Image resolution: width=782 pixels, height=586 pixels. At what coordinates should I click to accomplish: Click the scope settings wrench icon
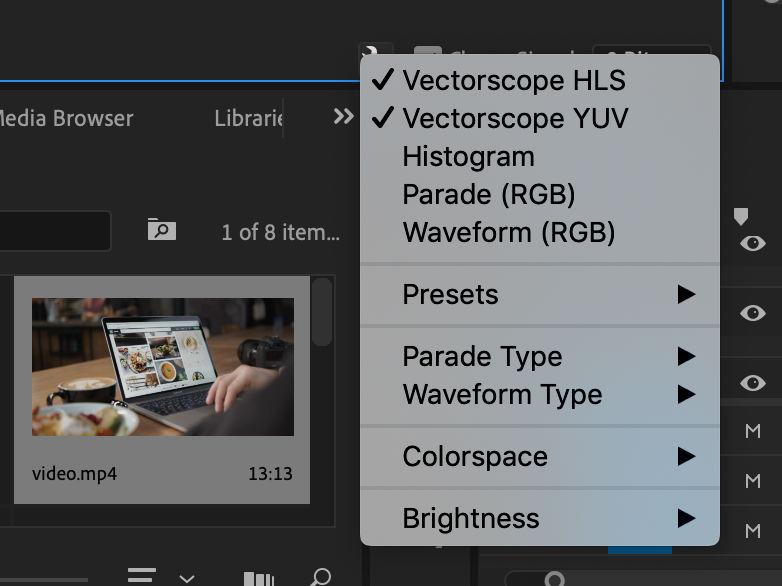tap(371, 54)
